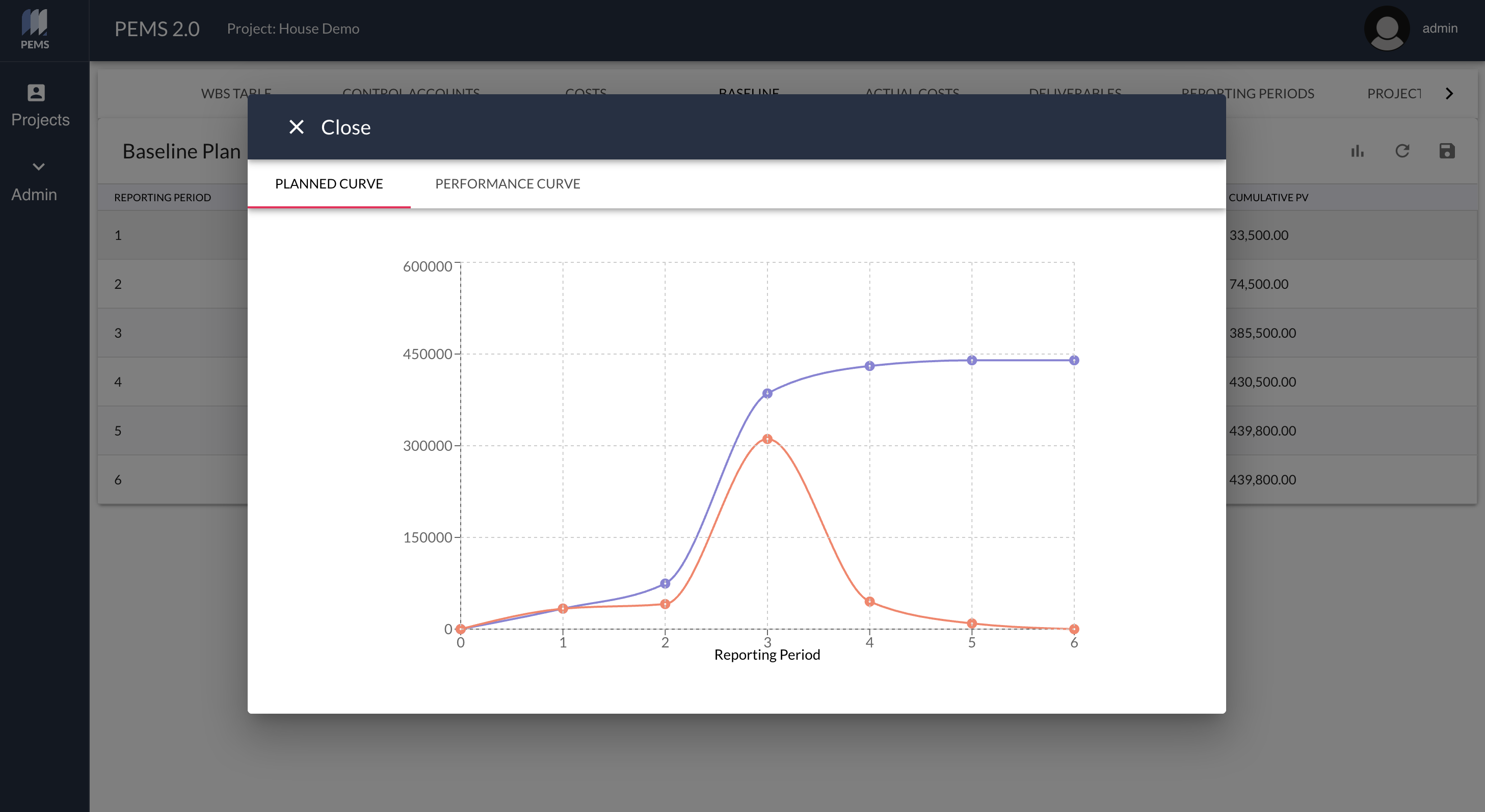Open the Actual Costs tab
Screen dimensions: 1485x812
(x=912, y=93)
